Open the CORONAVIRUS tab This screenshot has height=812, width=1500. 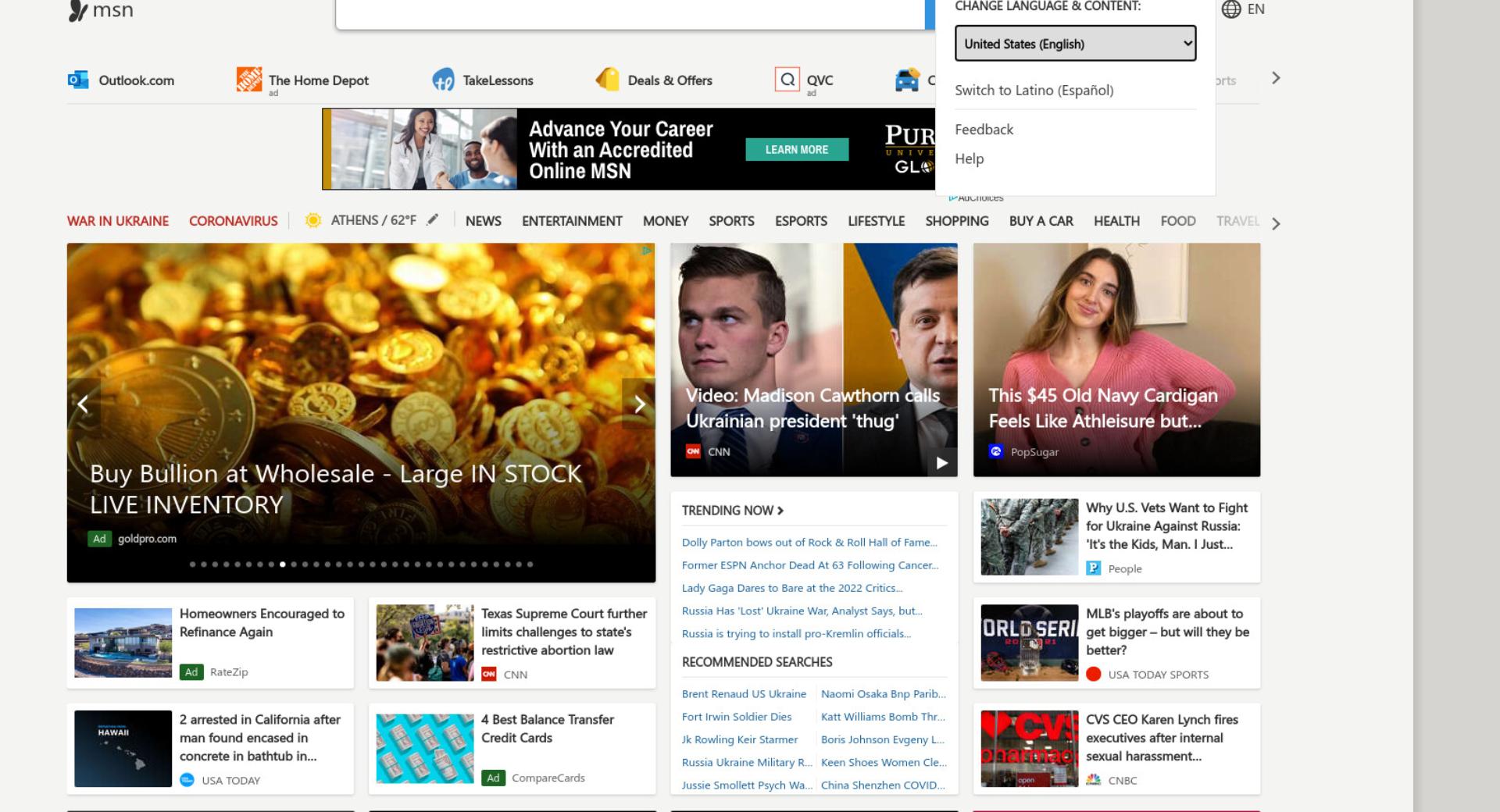point(234,221)
